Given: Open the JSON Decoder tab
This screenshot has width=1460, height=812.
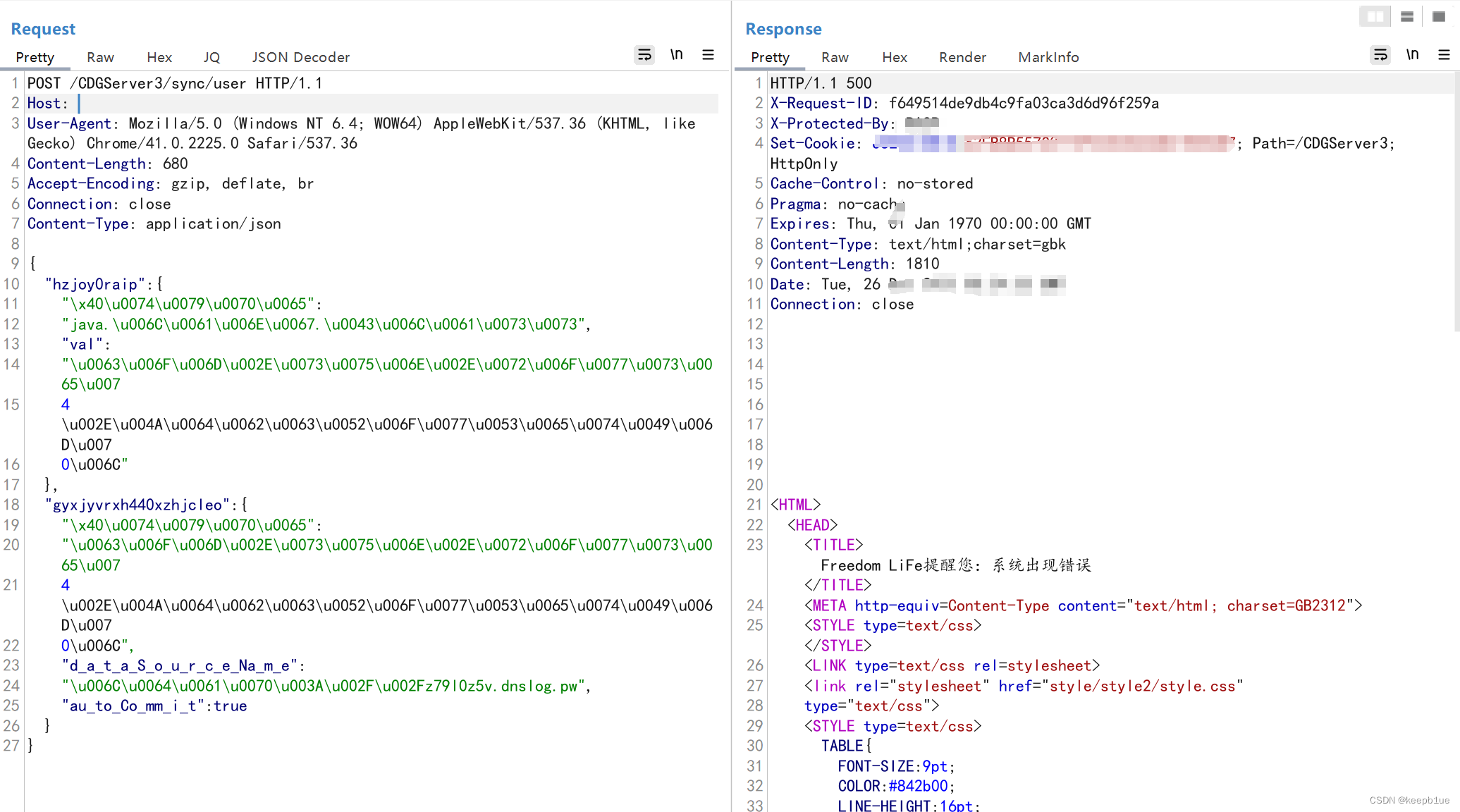Looking at the screenshot, I should click(x=301, y=57).
